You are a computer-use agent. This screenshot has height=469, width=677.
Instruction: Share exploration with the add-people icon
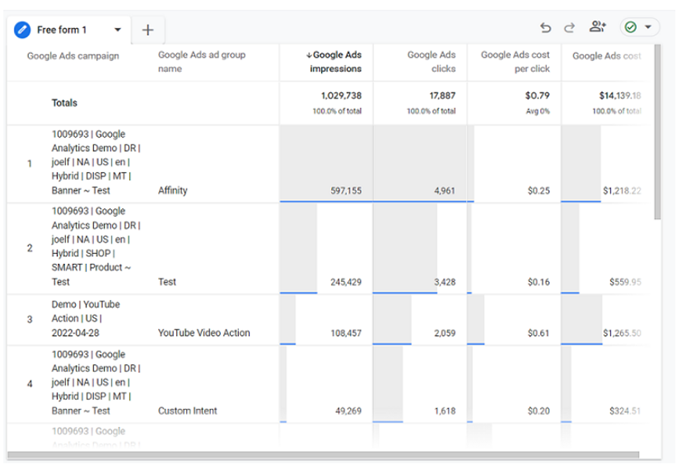(x=598, y=27)
